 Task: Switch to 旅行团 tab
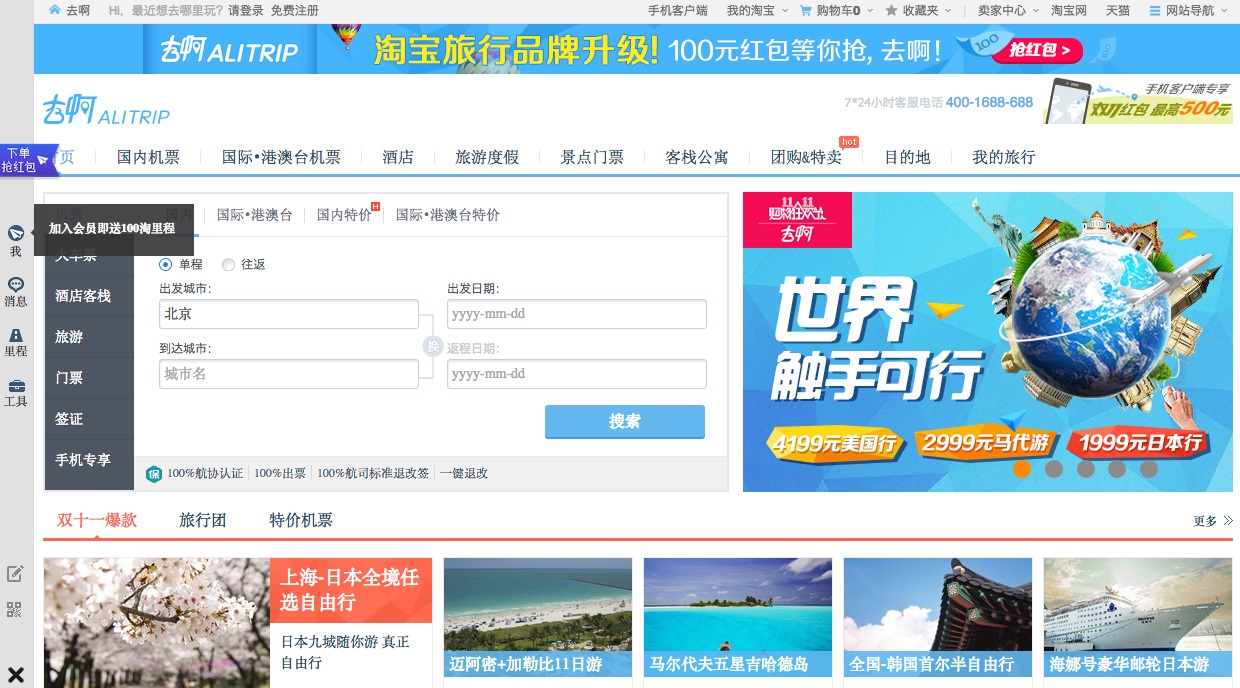point(203,520)
